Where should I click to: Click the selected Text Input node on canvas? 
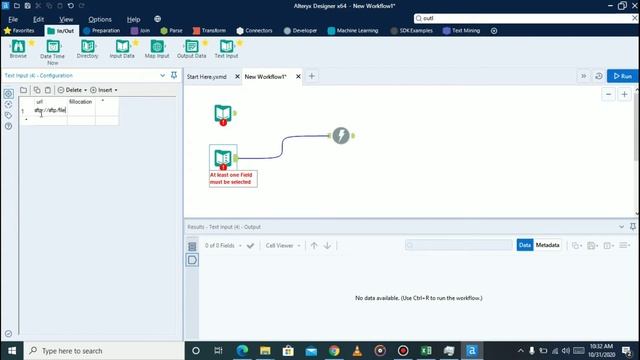click(x=223, y=158)
